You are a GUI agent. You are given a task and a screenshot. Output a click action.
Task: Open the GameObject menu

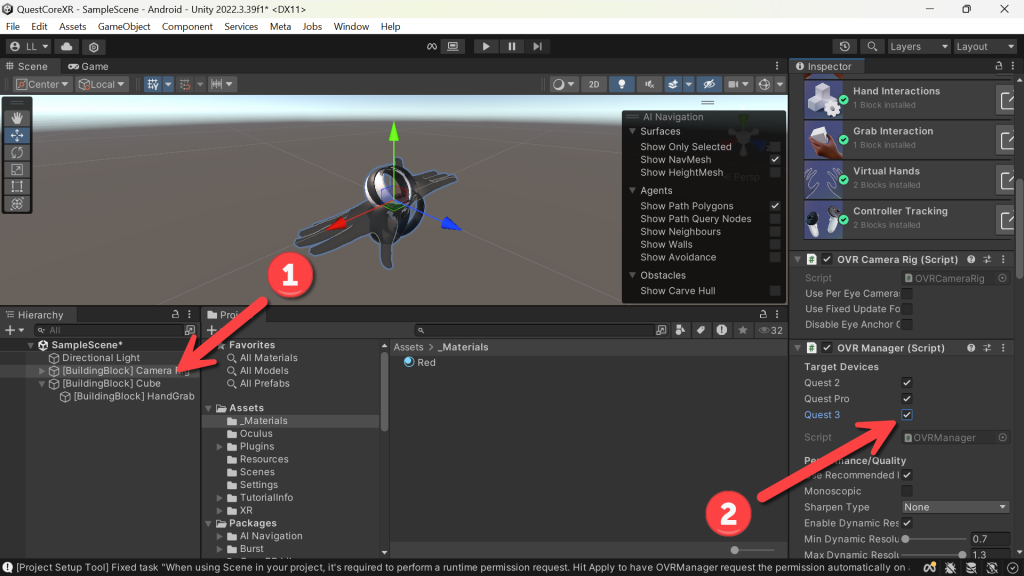(124, 27)
